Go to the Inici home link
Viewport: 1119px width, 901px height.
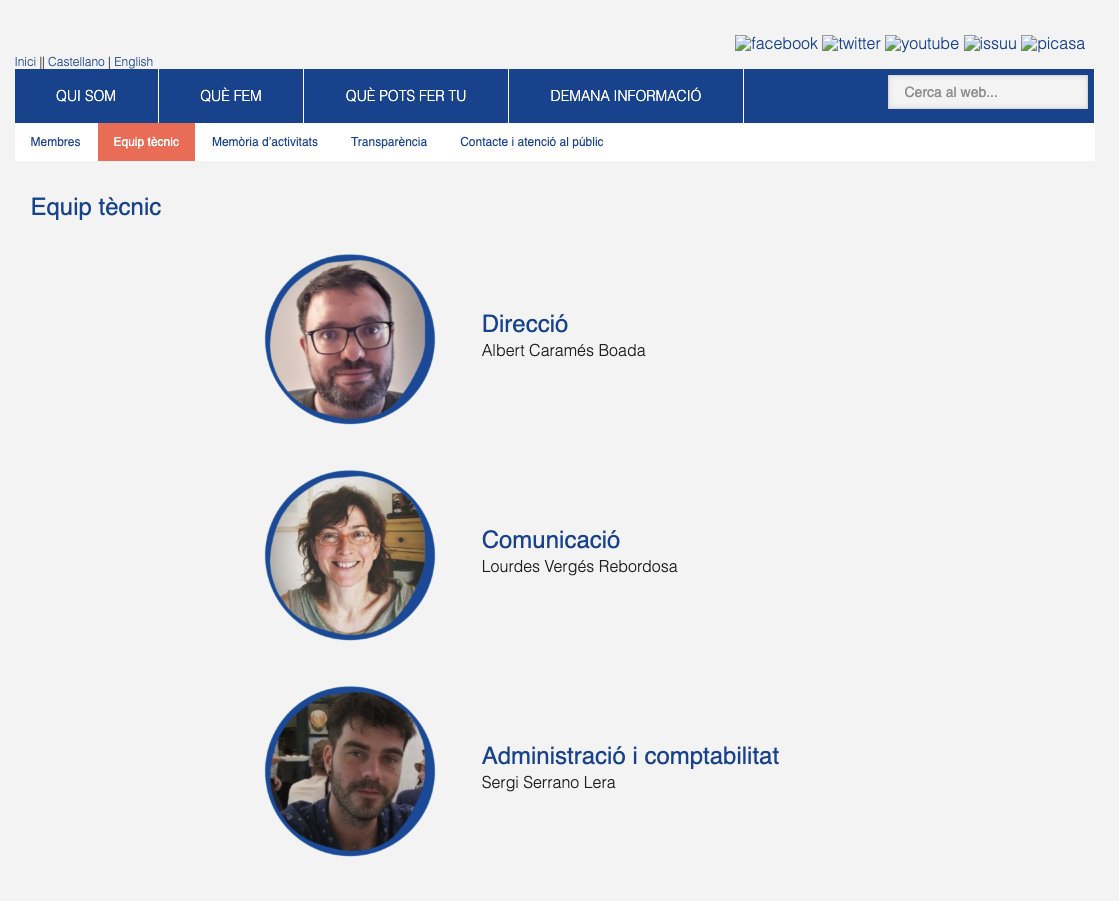(x=25, y=62)
